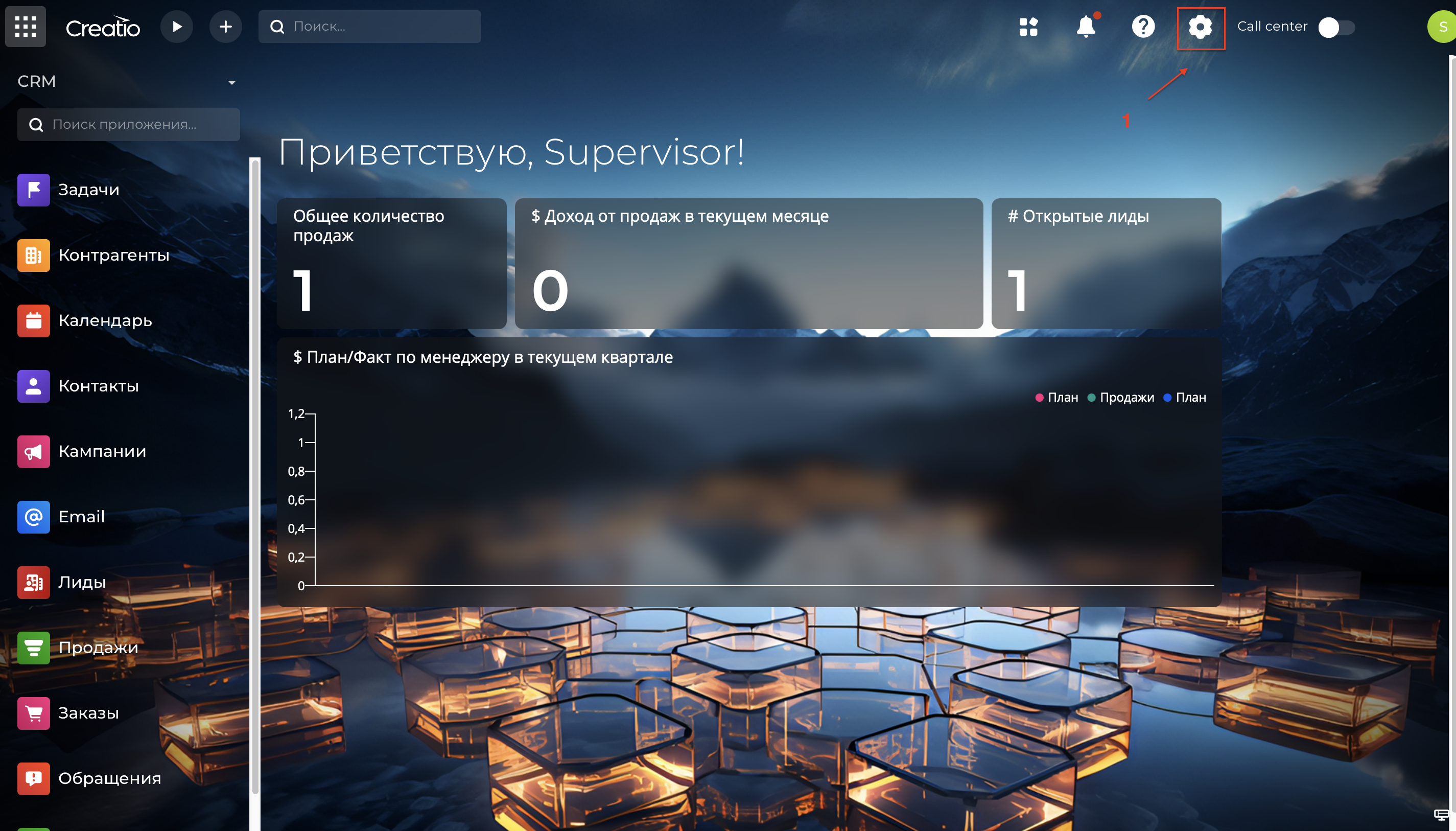Image resolution: width=1456 pixels, height=831 pixels.
Task: Click the Задачи flag icon
Action: [34, 190]
